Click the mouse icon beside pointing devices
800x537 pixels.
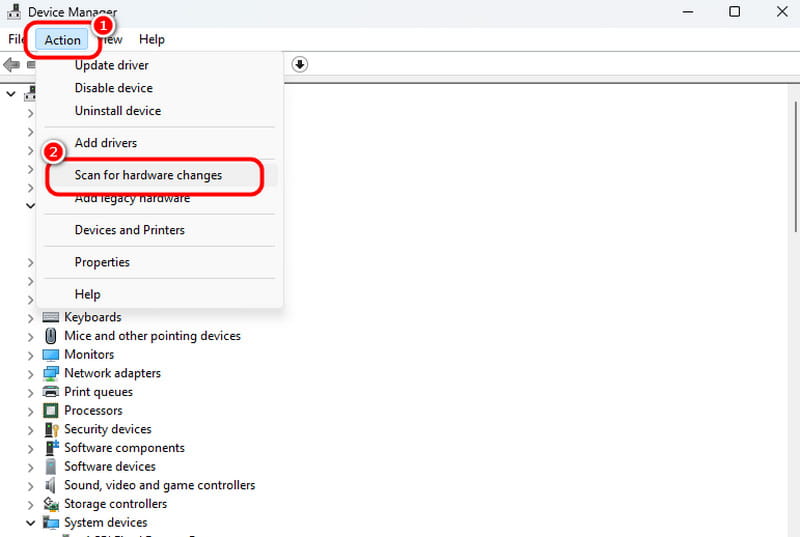51,336
